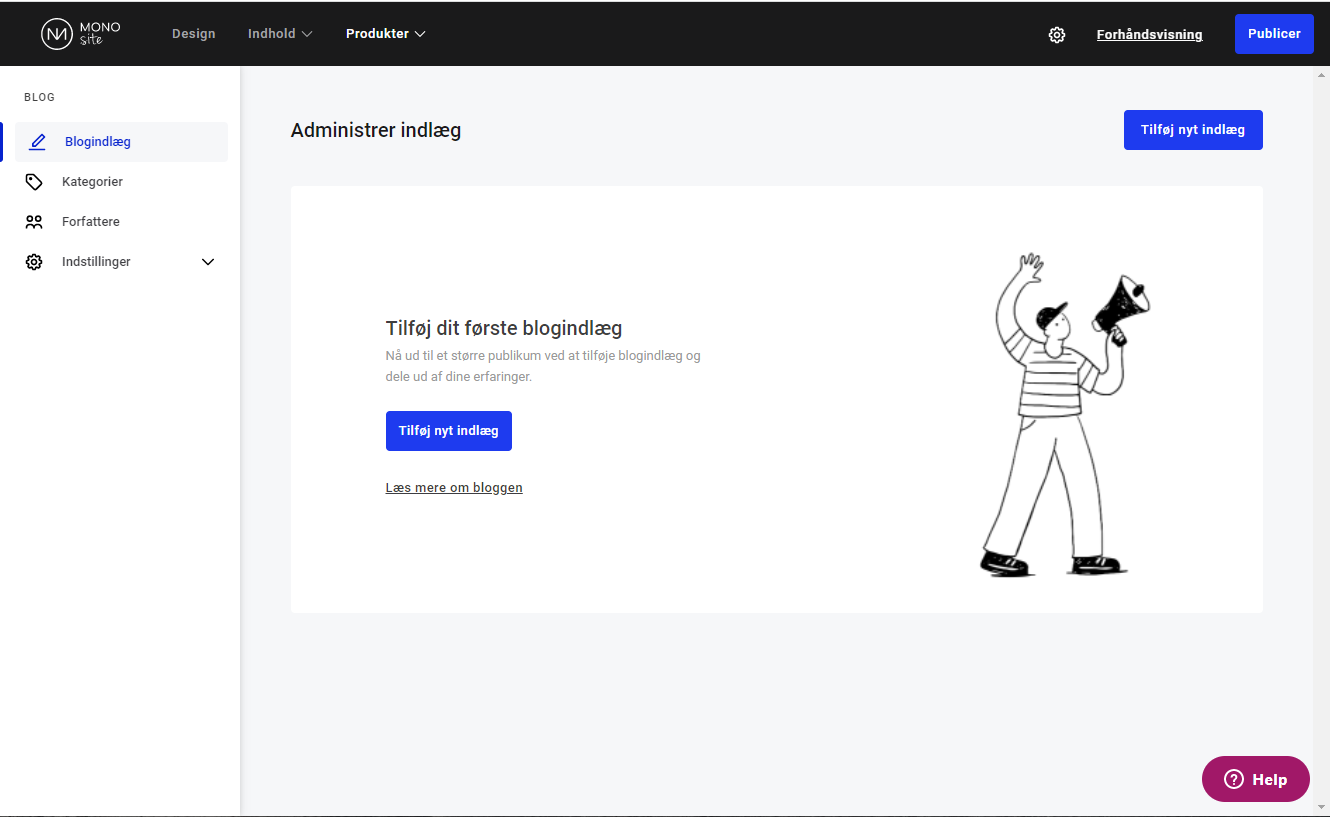Click the Mono Site logo

[x=80, y=33]
